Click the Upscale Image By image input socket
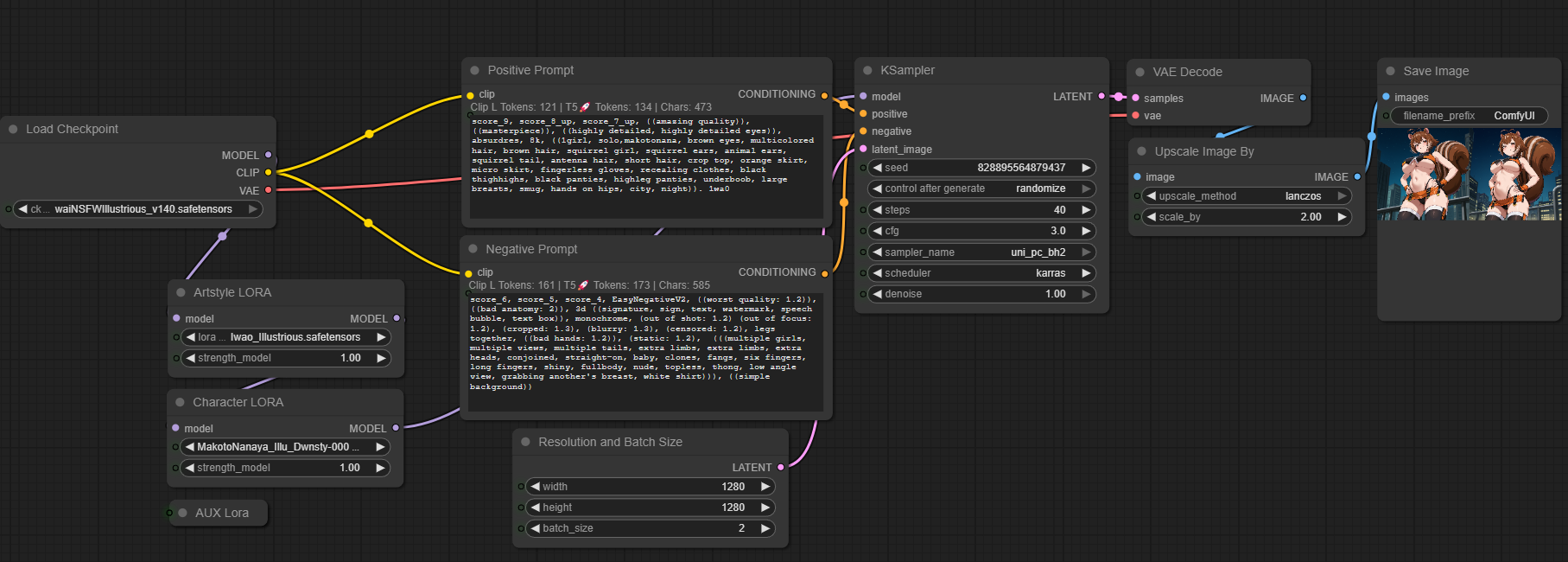 click(x=1137, y=176)
